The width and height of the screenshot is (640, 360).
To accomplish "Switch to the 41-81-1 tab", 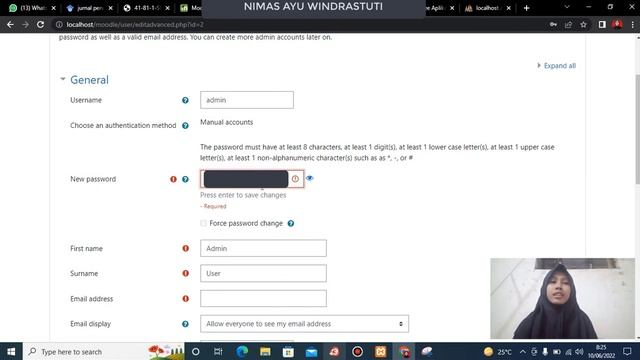I will click(147, 8).
